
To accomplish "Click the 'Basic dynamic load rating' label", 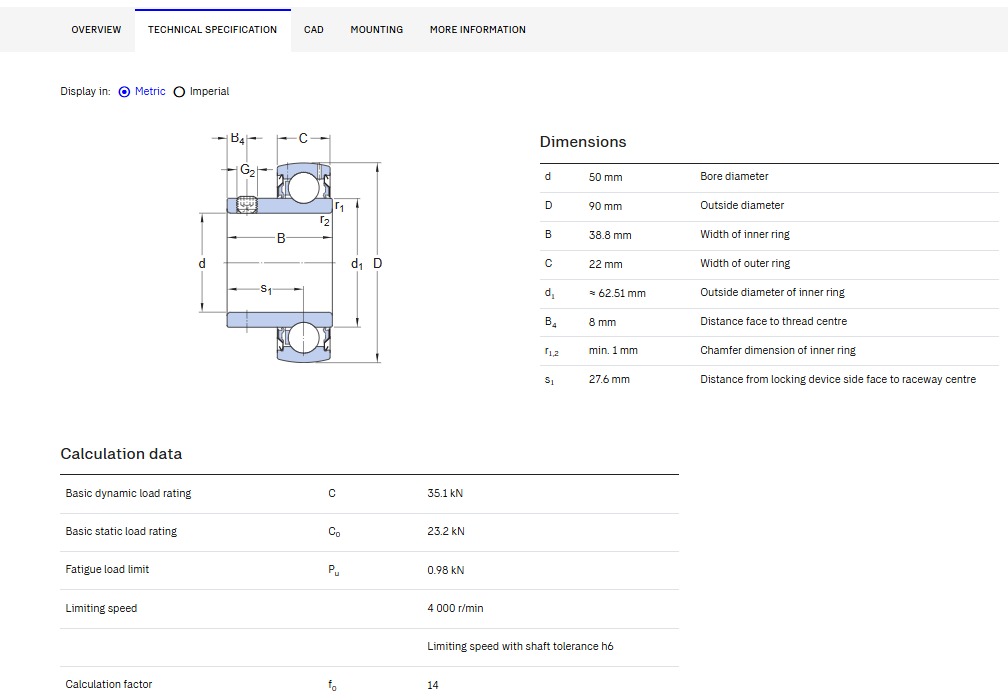I will (129, 494).
